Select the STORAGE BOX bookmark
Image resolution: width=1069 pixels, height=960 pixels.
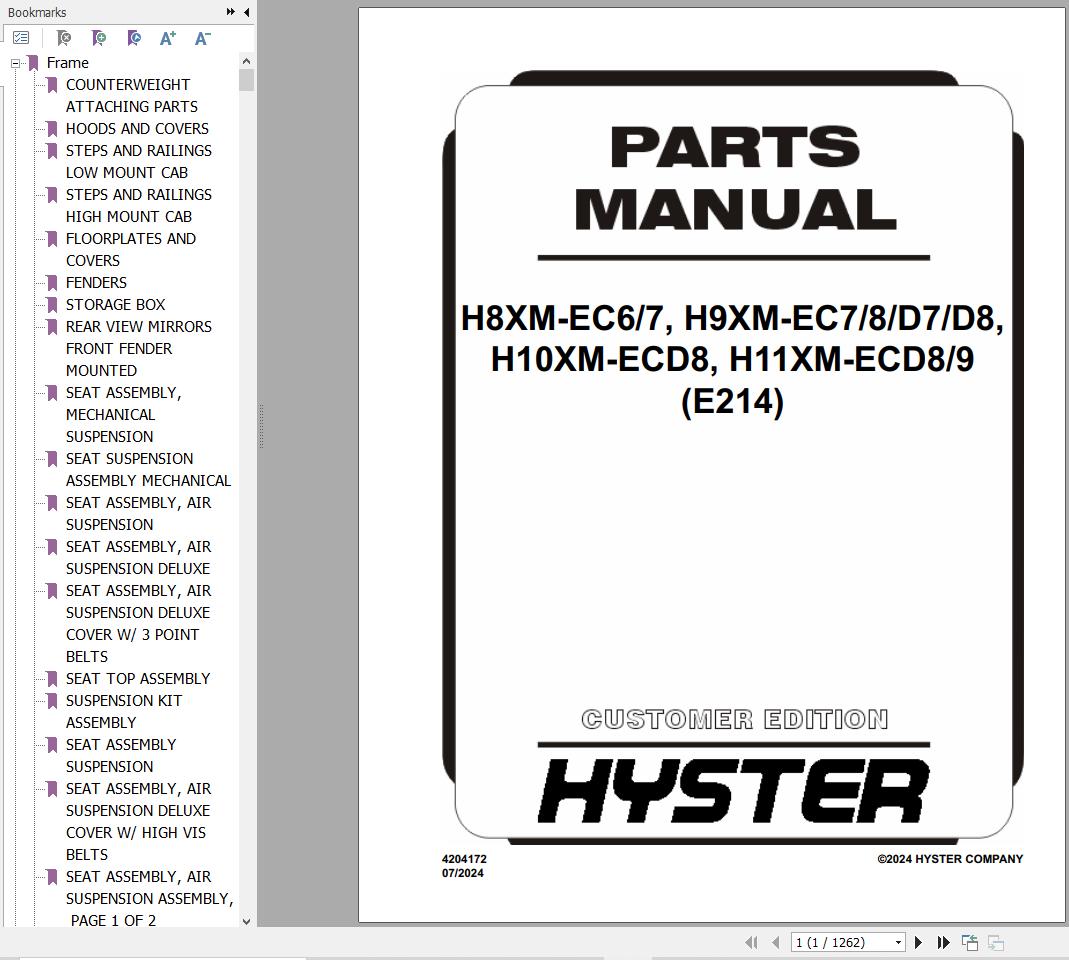point(115,304)
